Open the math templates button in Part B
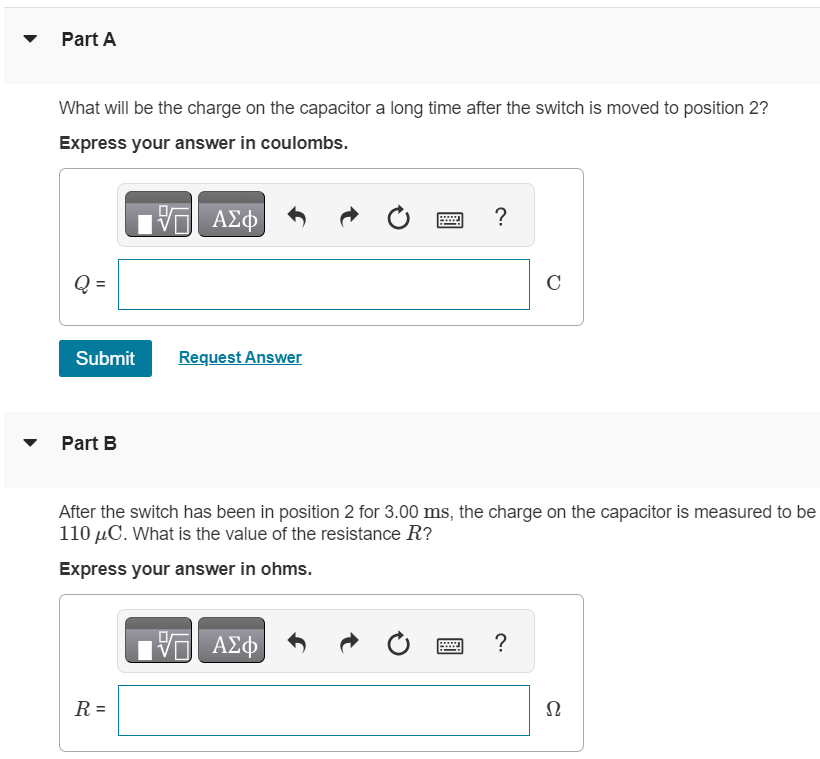820x759 pixels. [158, 640]
